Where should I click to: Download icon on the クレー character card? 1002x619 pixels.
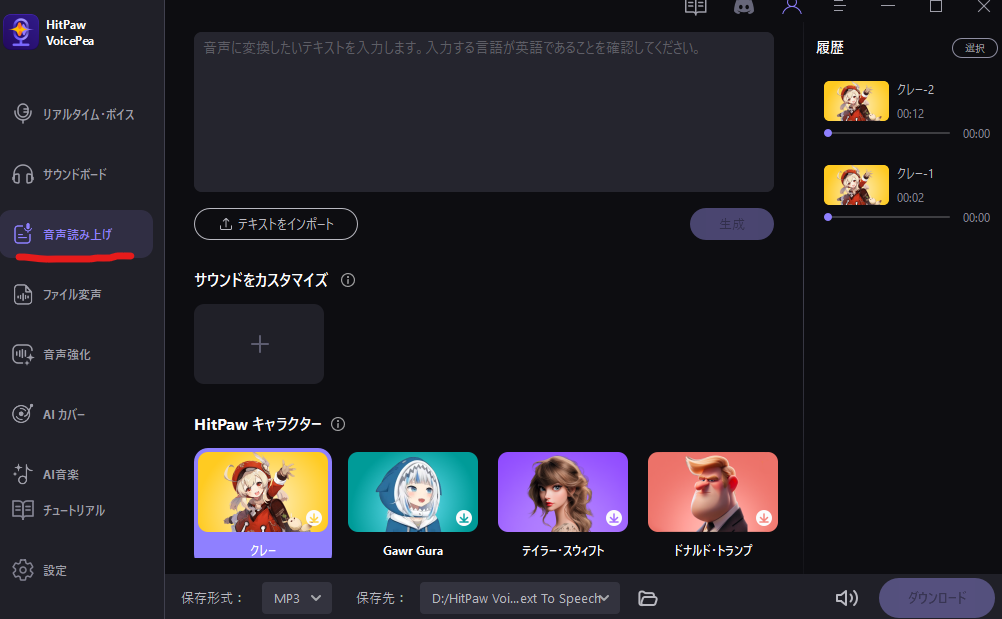314,517
